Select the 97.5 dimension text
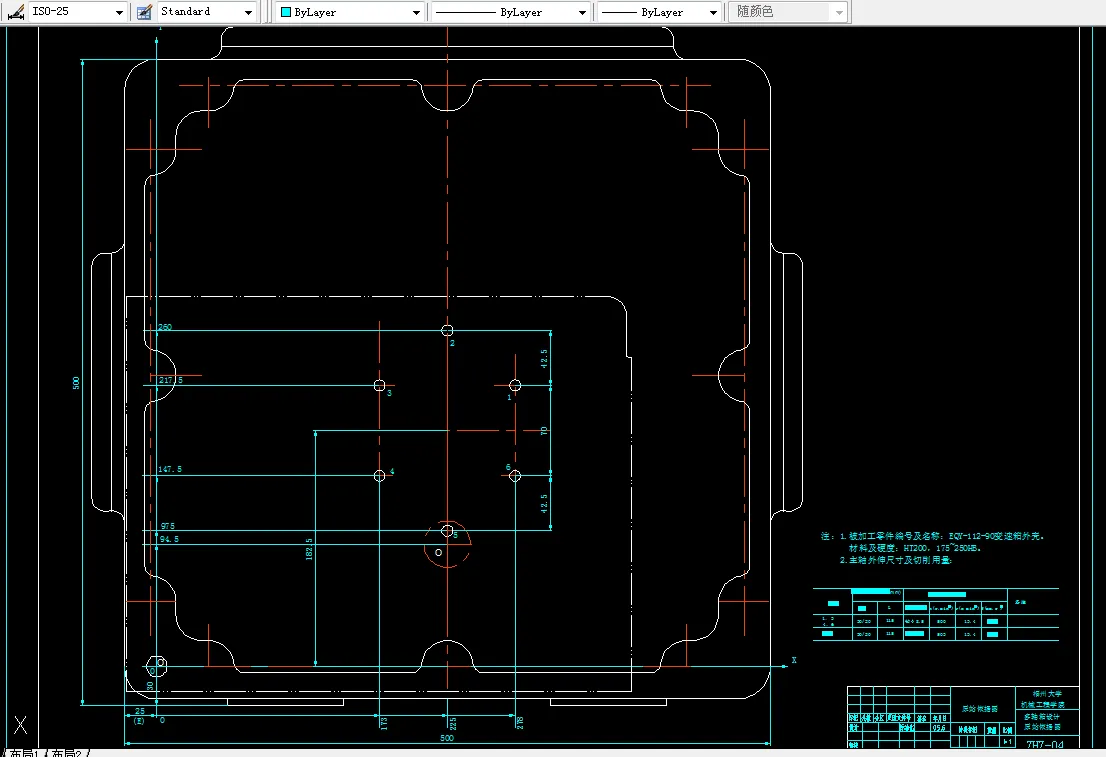 pos(167,526)
